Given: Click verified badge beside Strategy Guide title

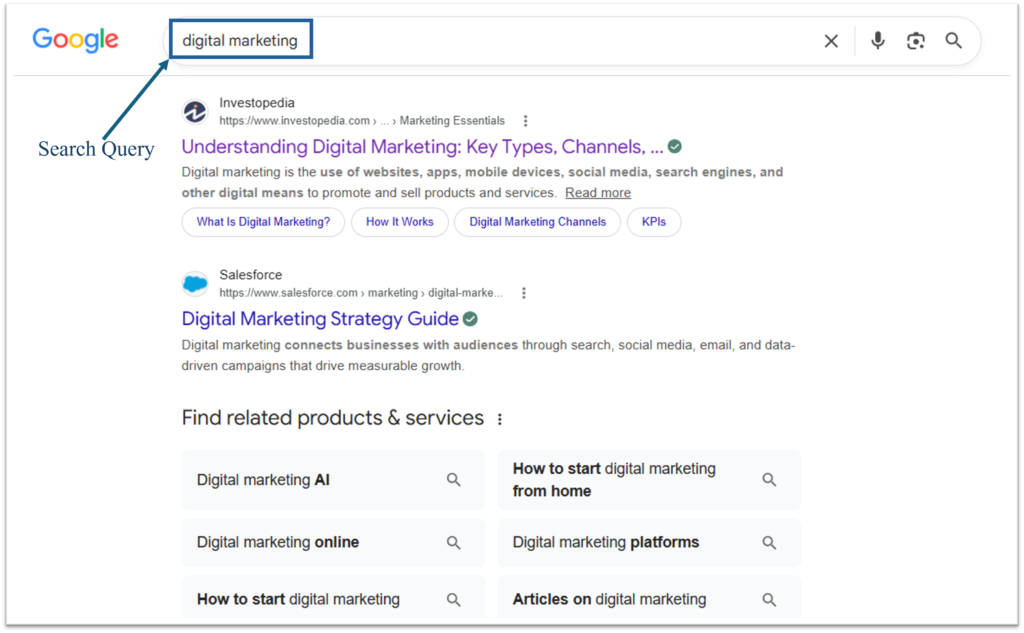Looking at the screenshot, I should coord(470,319).
